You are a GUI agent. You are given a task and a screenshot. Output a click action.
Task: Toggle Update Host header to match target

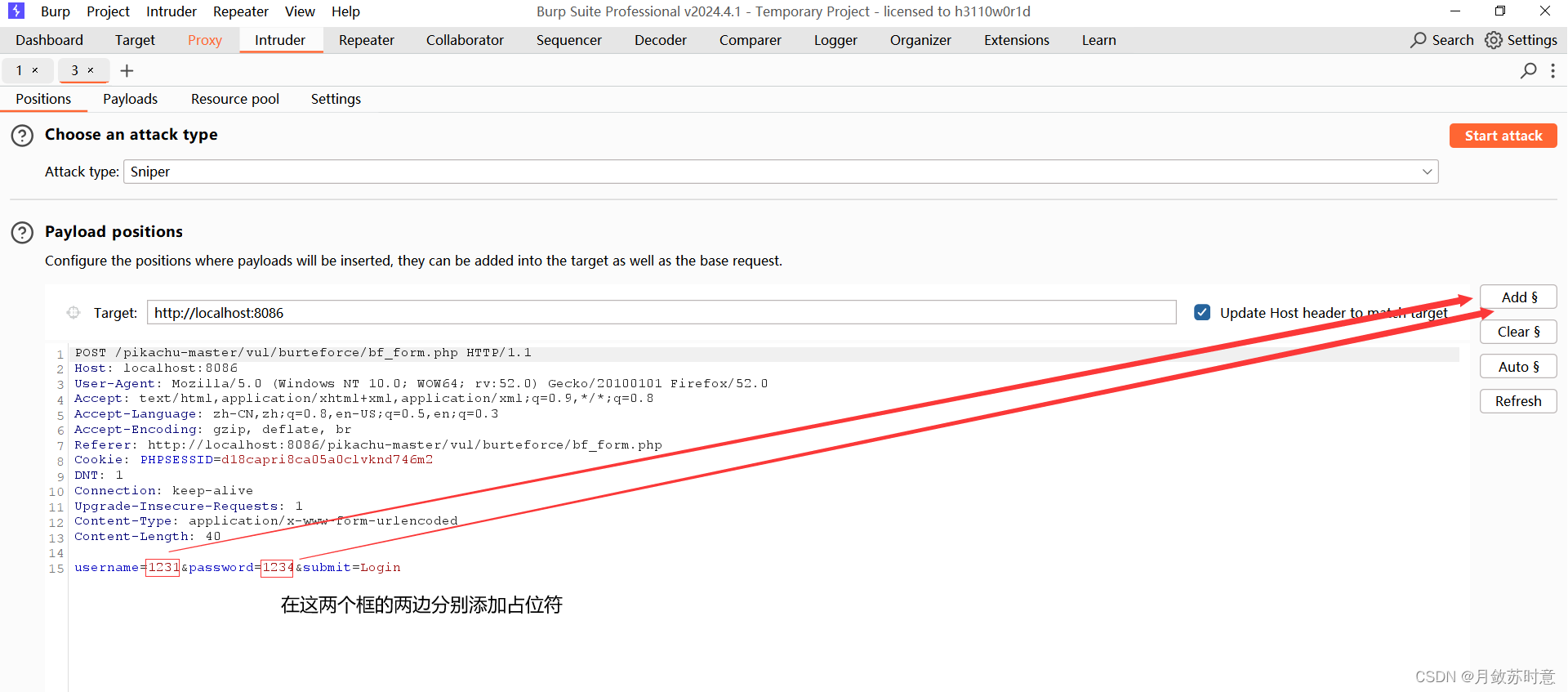tap(1202, 312)
